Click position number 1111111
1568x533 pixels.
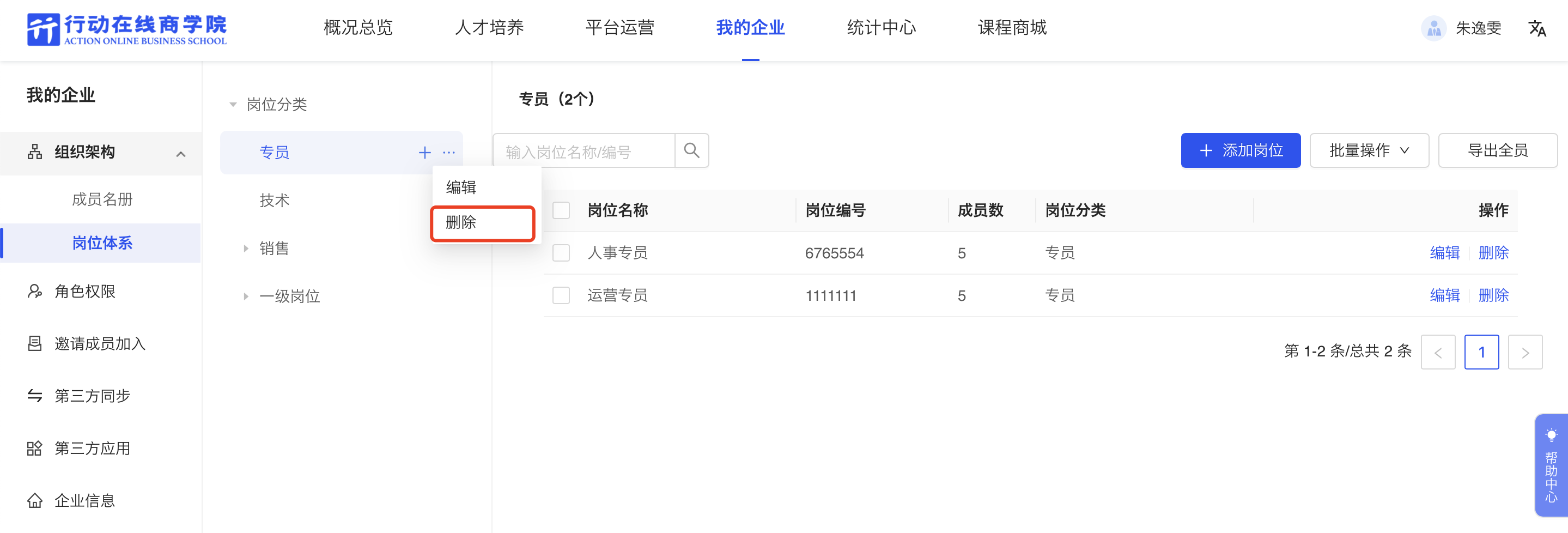click(x=831, y=295)
